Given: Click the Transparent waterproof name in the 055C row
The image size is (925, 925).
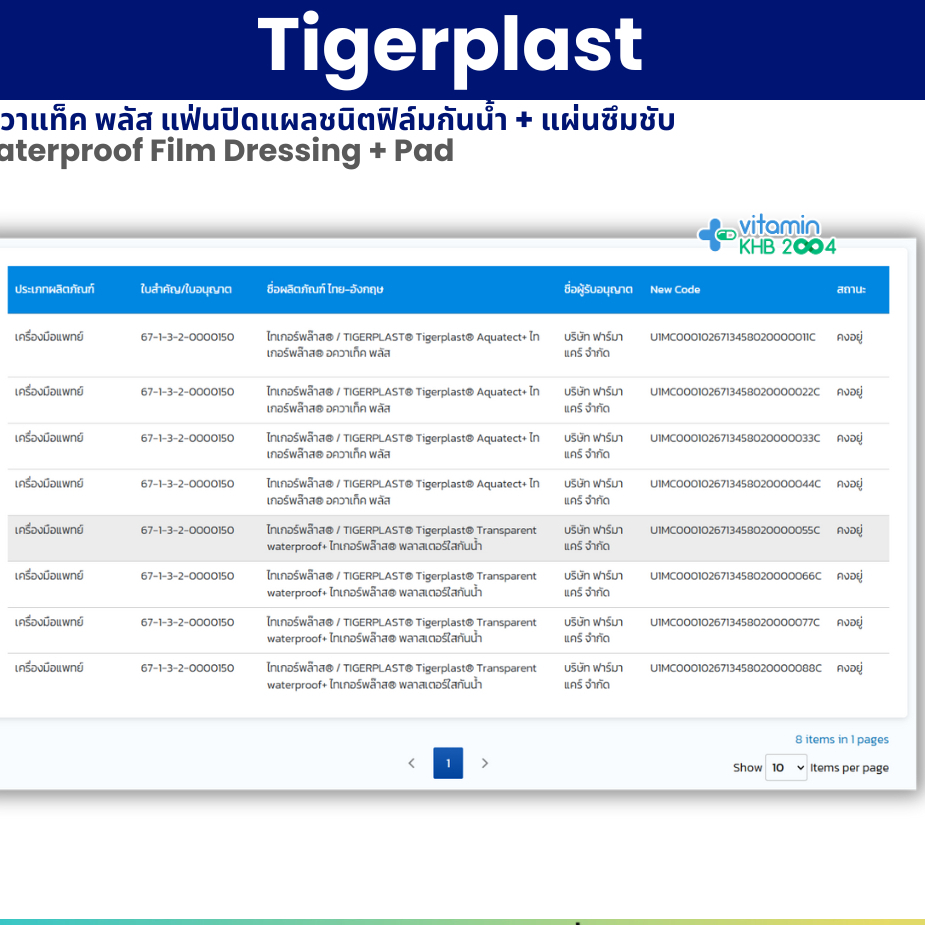Looking at the screenshot, I should [402, 537].
